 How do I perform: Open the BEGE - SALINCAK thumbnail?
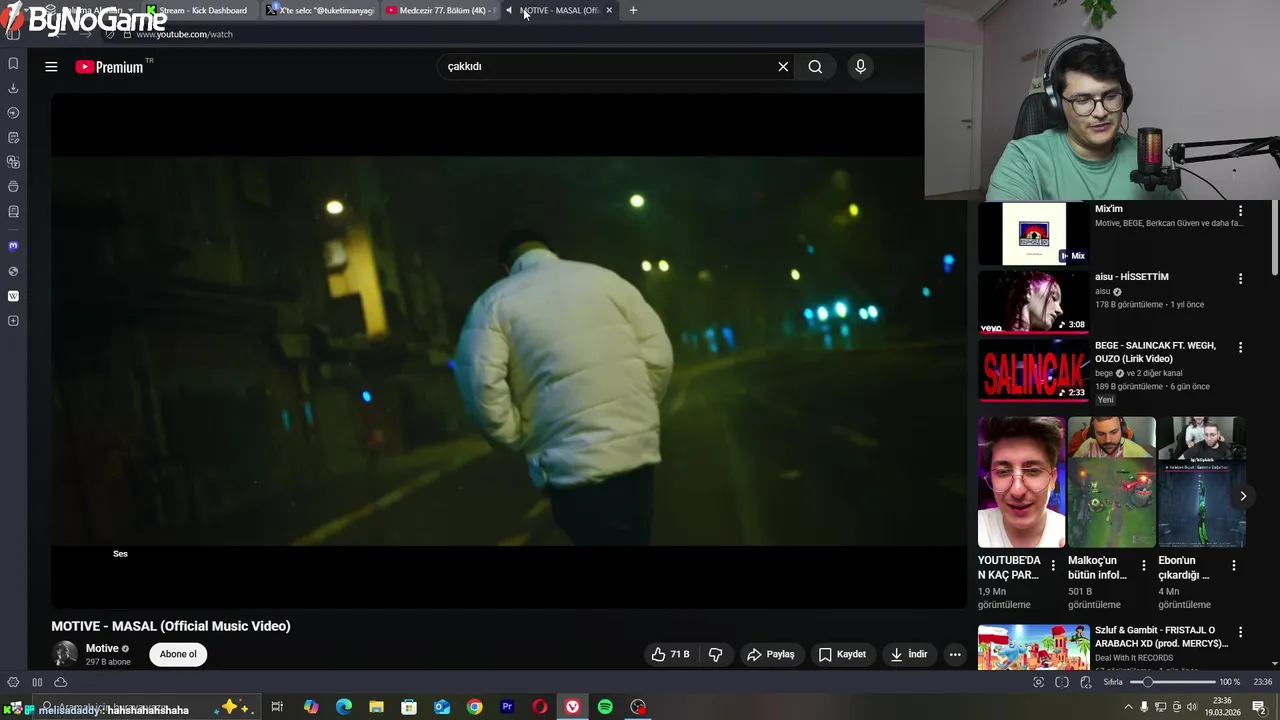[x=1033, y=370]
